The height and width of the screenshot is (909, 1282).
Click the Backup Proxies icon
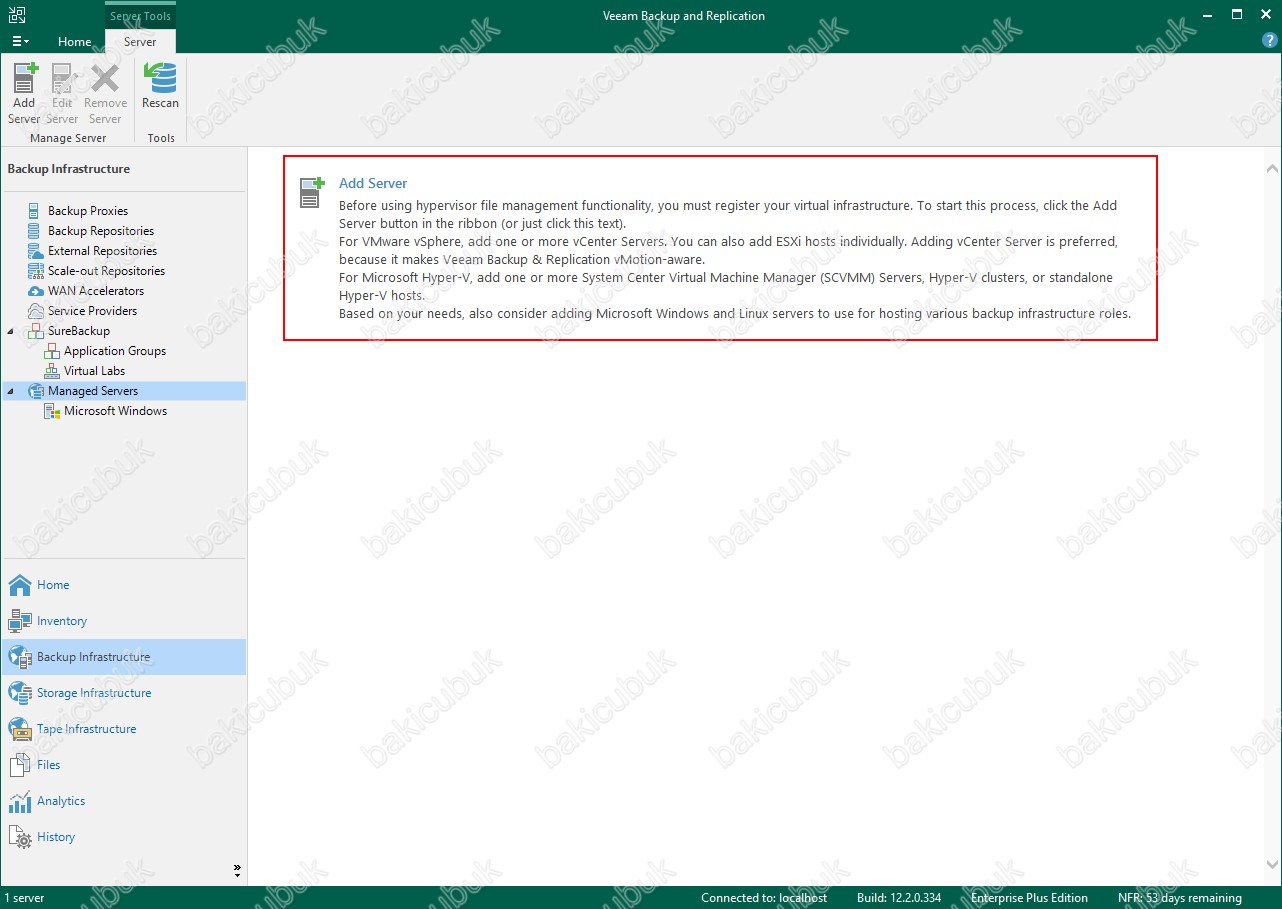(x=36, y=211)
